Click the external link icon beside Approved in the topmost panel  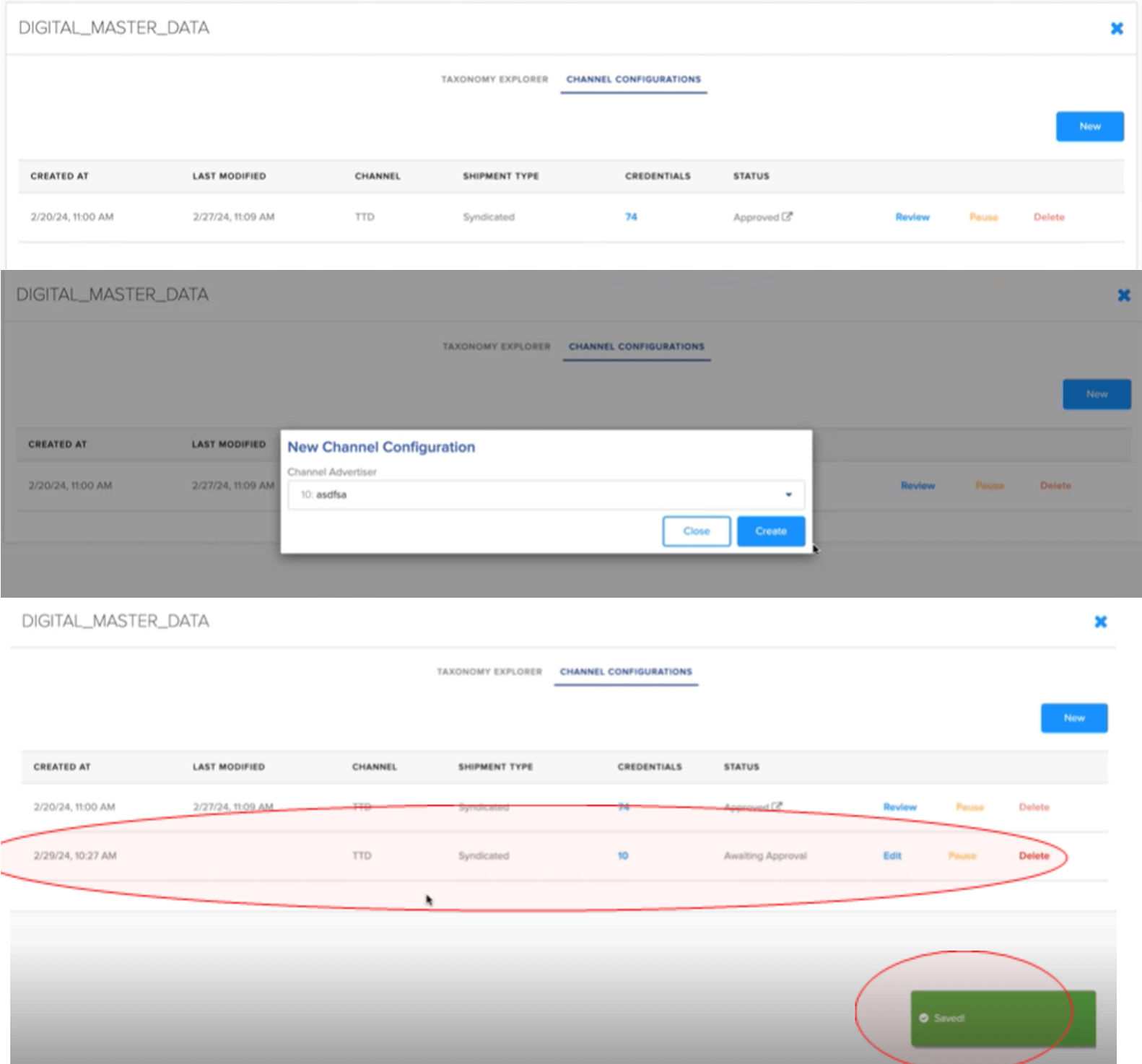pyautogui.click(x=787, y=216)
